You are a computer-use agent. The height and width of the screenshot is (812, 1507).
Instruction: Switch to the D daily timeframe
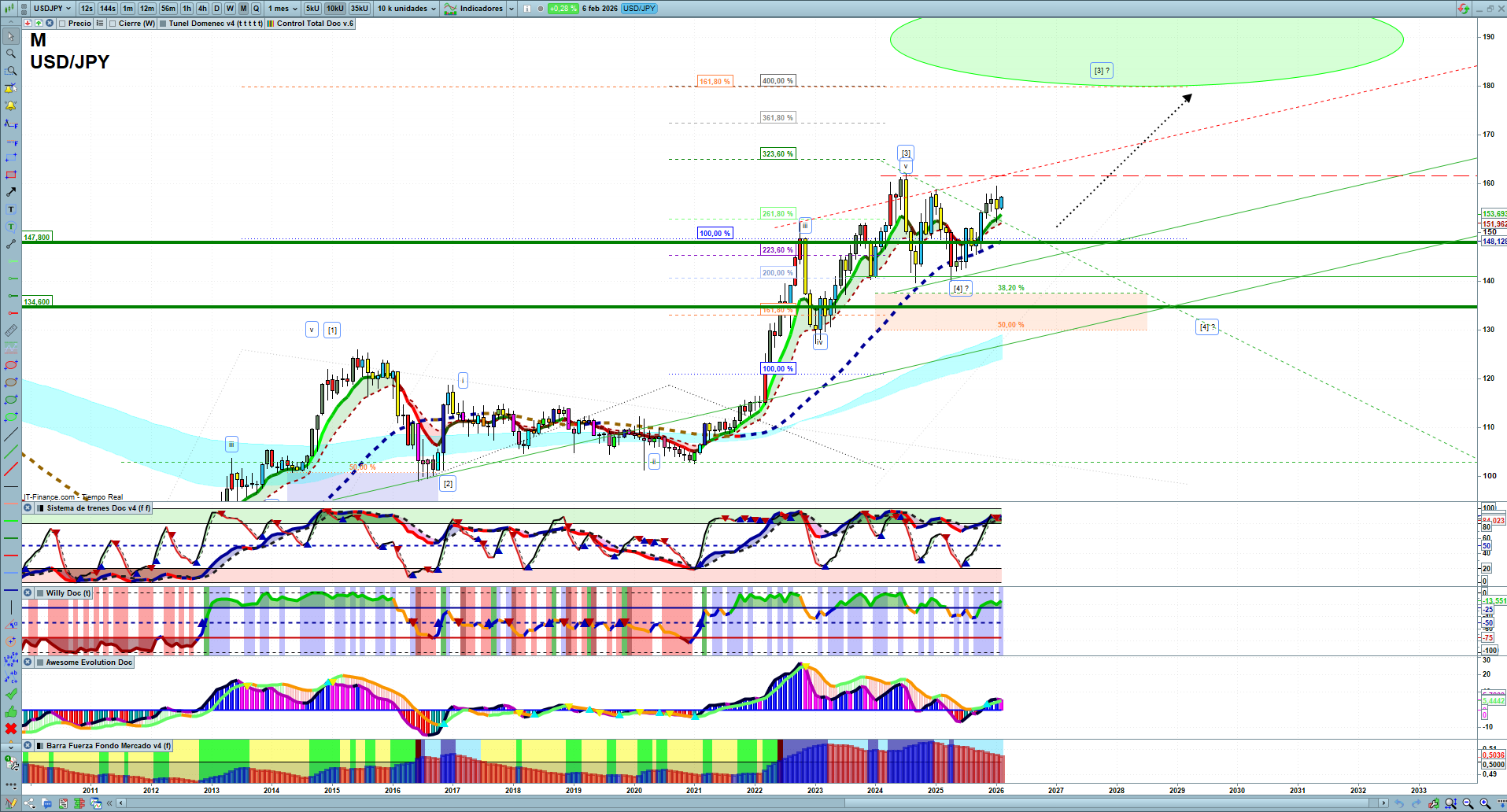[217, 9]
